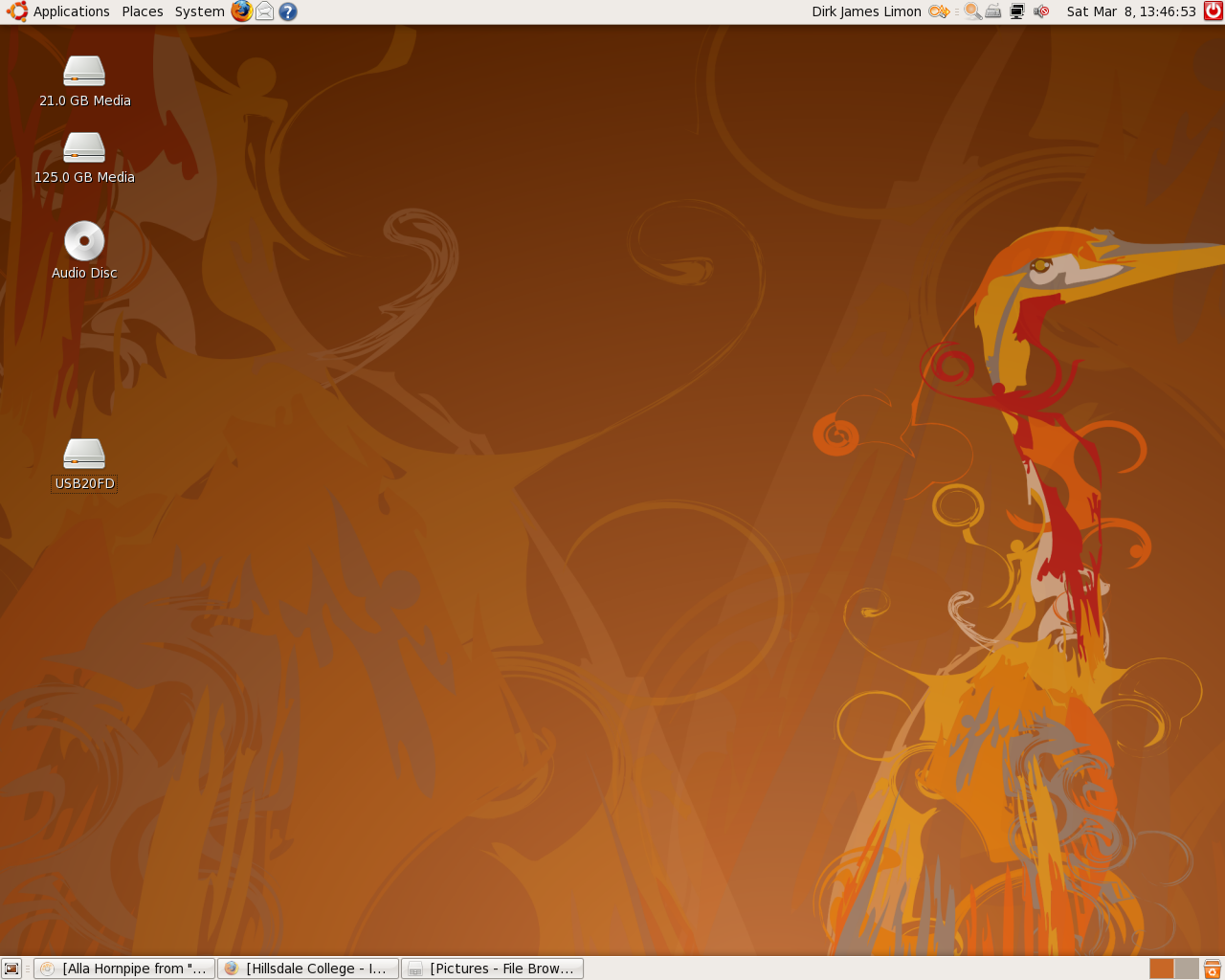Open the Trash applet
The width and height of the screenshot is (1225, 980).
[1213, 969]
